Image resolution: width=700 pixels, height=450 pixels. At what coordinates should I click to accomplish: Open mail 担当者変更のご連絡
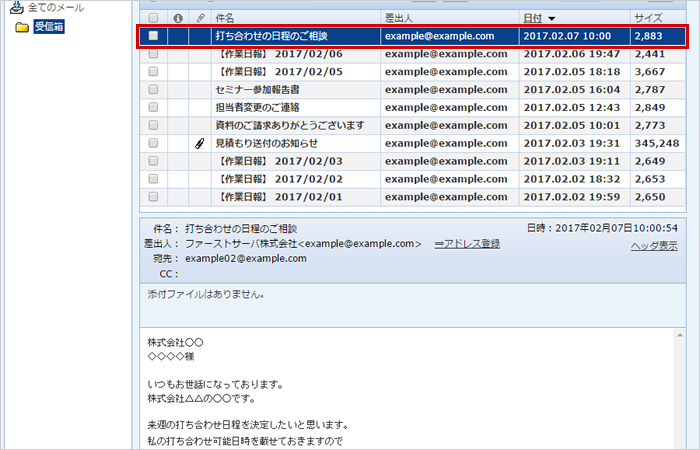(257, 108)
